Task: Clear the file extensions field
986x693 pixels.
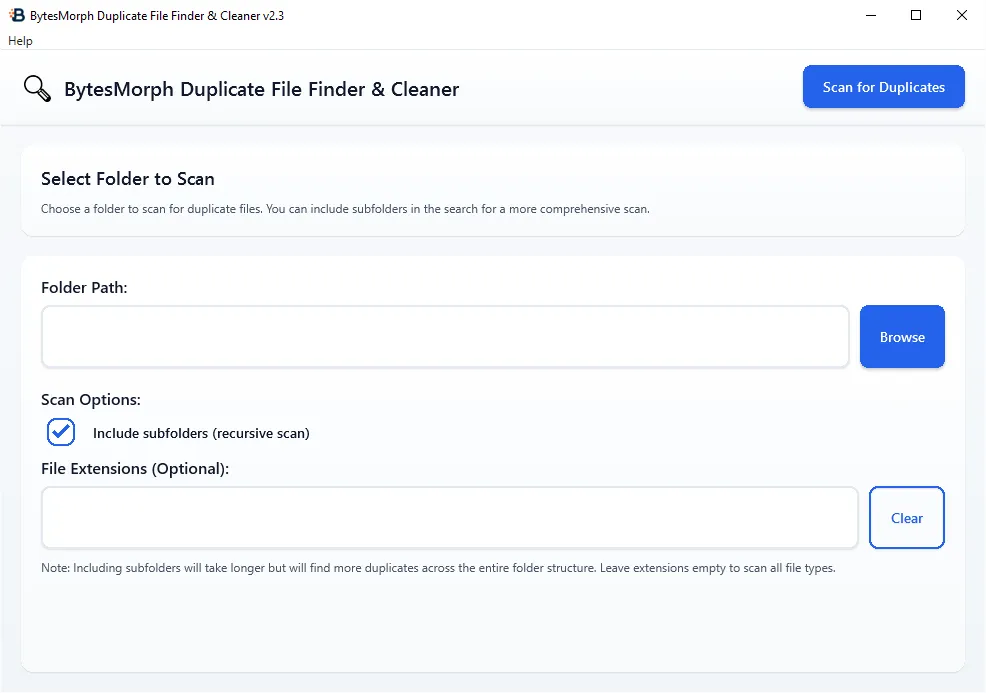Action: coord(906,518)
